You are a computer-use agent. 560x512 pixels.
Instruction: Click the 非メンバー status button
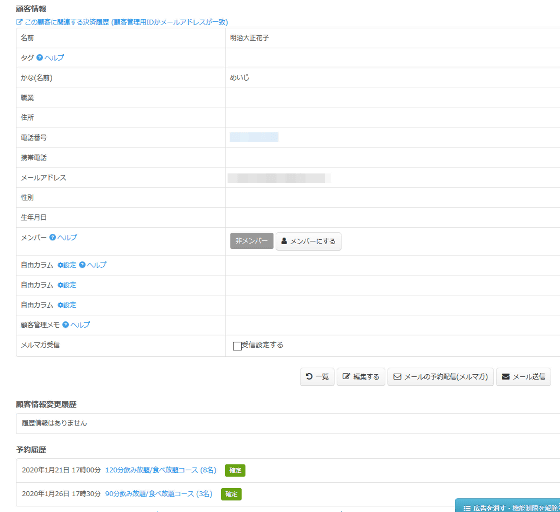tap(251, 241)
